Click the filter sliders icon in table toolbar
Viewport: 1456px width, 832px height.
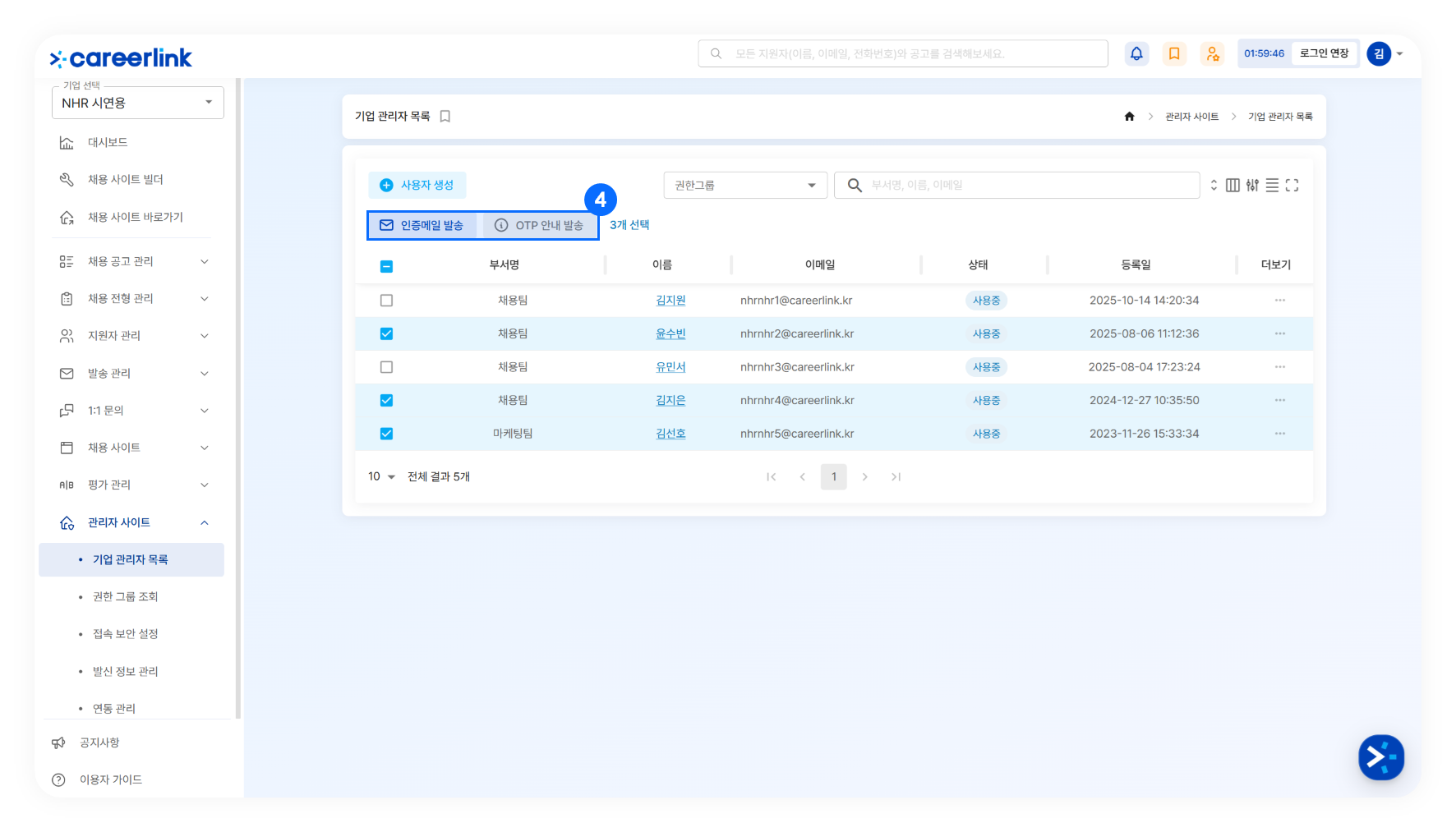click(1252, 186)
